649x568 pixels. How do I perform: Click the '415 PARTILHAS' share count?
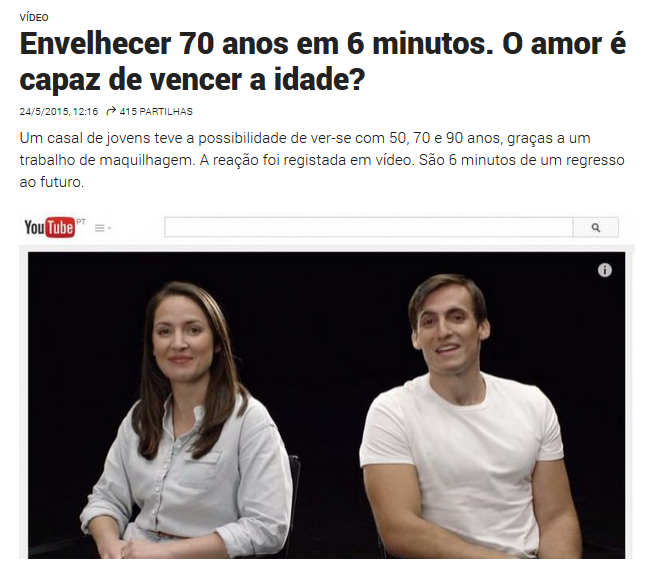click(x=156, y=112)
